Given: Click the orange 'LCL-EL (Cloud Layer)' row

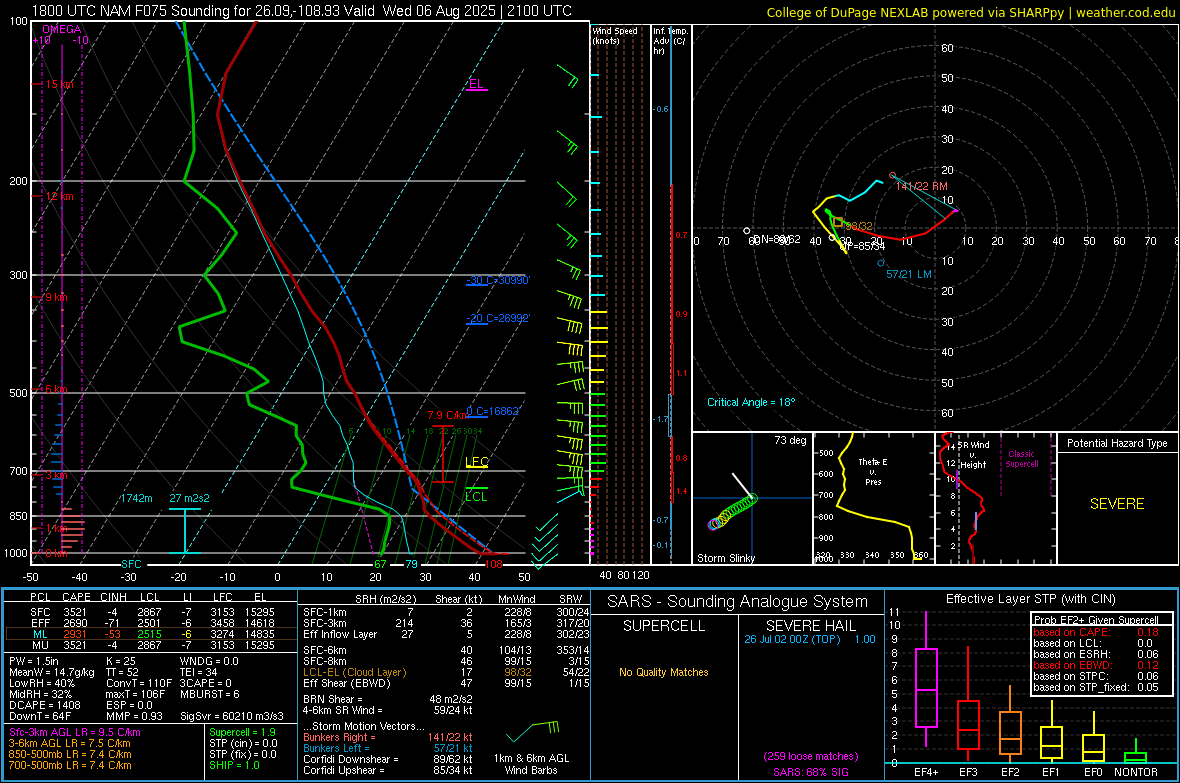Looking at the screenshot, I should (446, 672).
